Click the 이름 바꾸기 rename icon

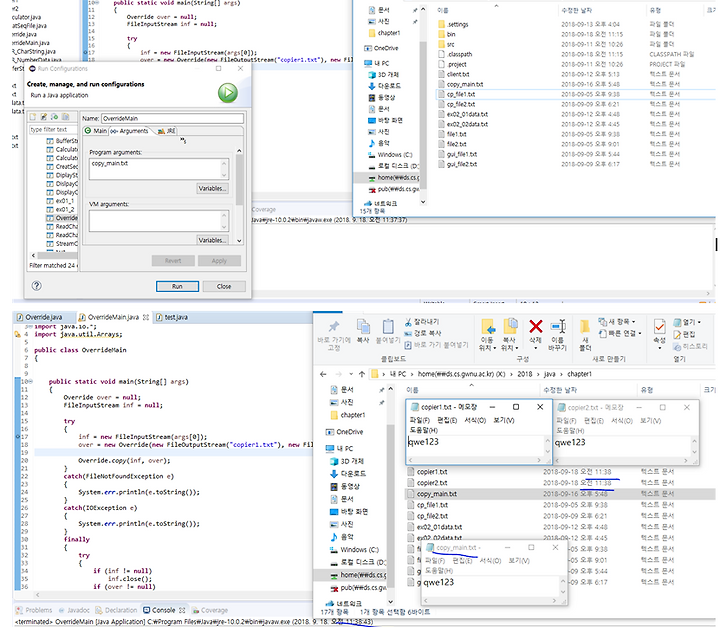[558, 327]
